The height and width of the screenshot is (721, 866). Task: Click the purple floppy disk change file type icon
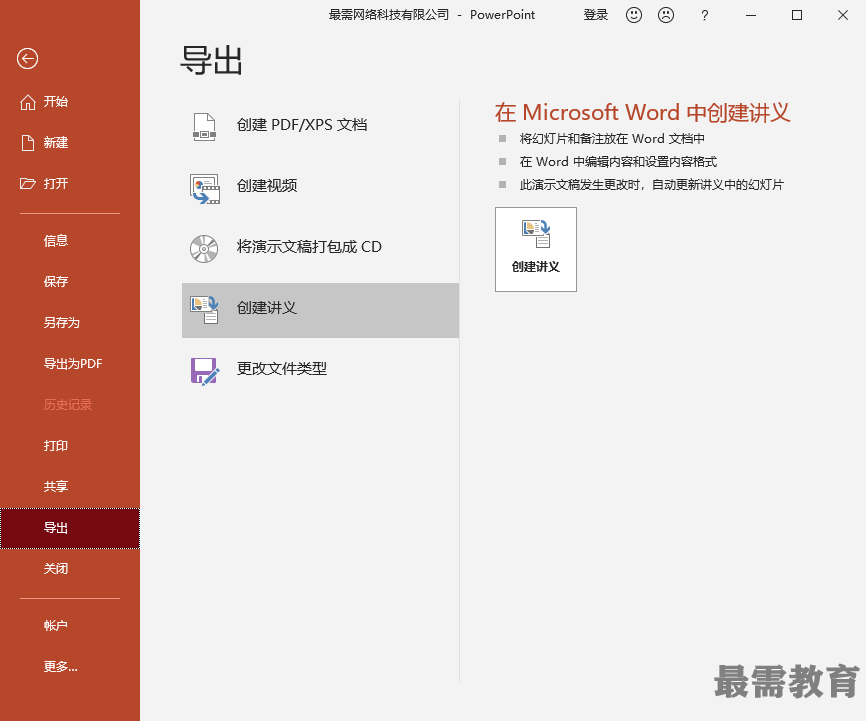pyautogui.click(x=205, y=371)
